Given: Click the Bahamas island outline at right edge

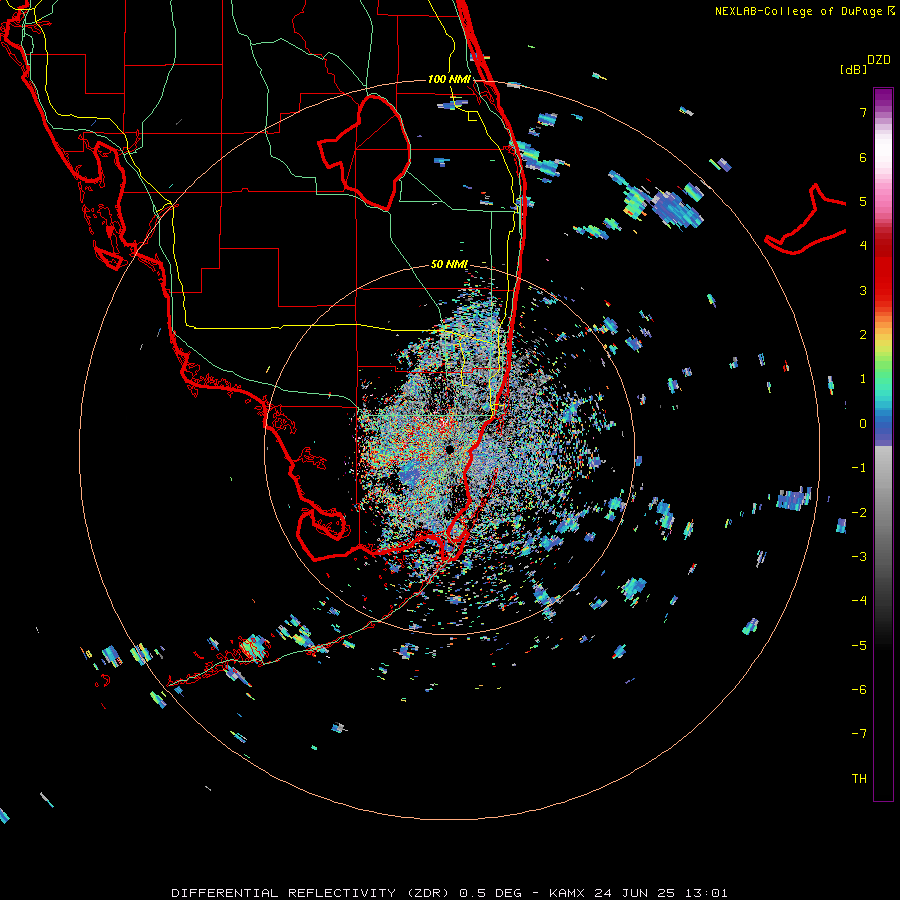Looking at the screenshot, I should point(806,220).
